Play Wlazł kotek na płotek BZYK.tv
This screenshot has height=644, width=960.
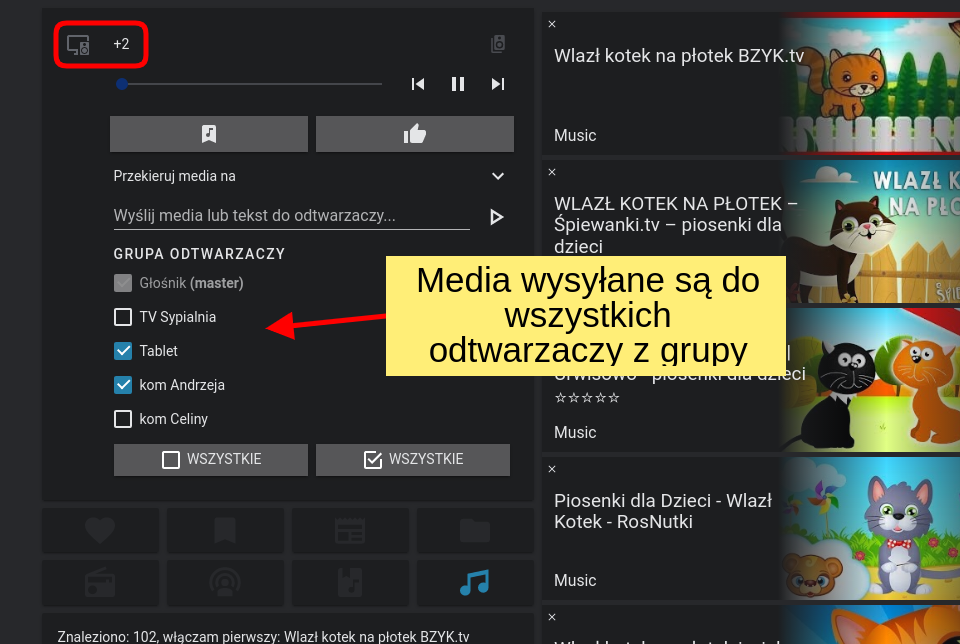(678, 56)
